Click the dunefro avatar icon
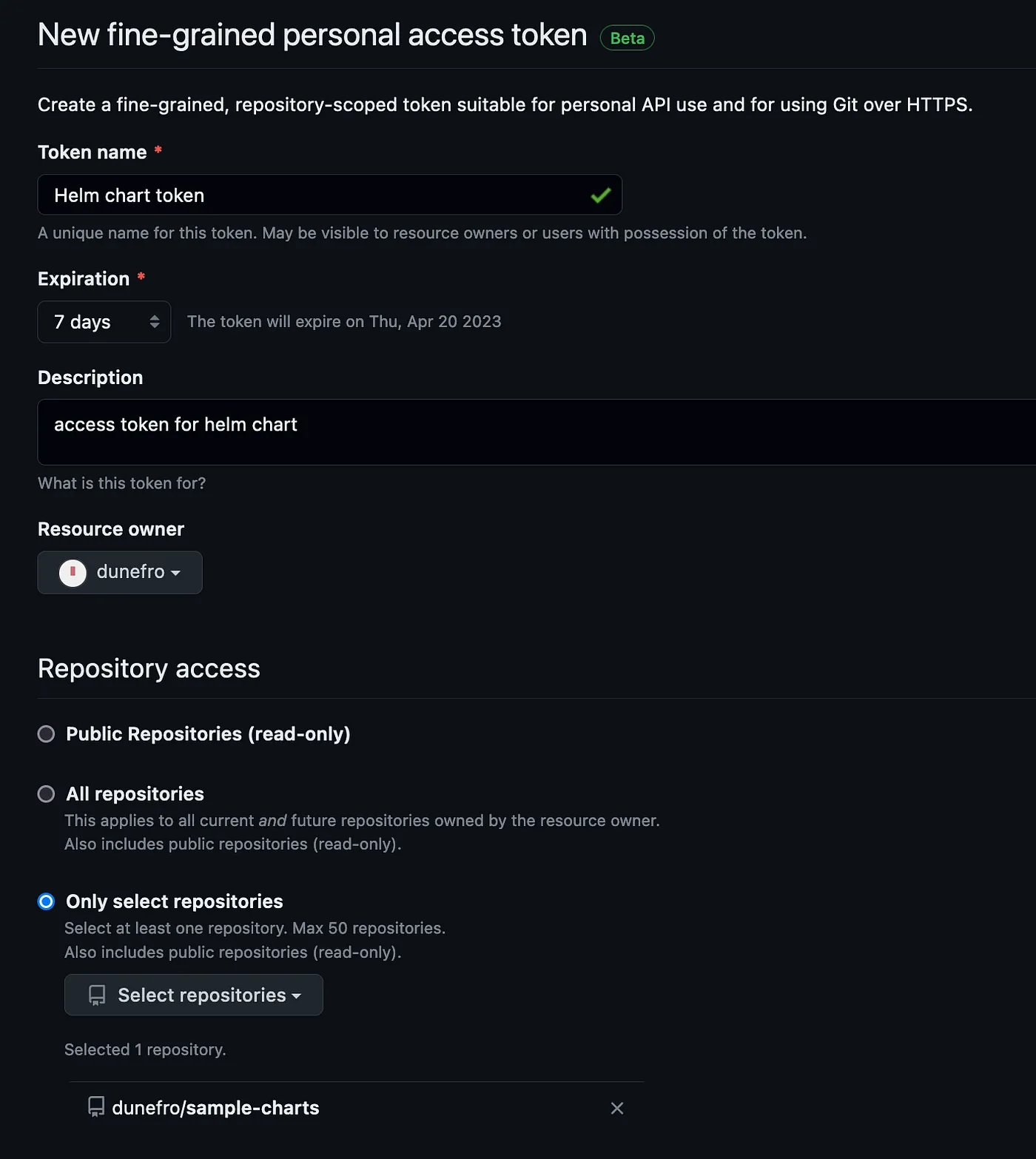1036x1159 pixels. [x=73, y=573]
